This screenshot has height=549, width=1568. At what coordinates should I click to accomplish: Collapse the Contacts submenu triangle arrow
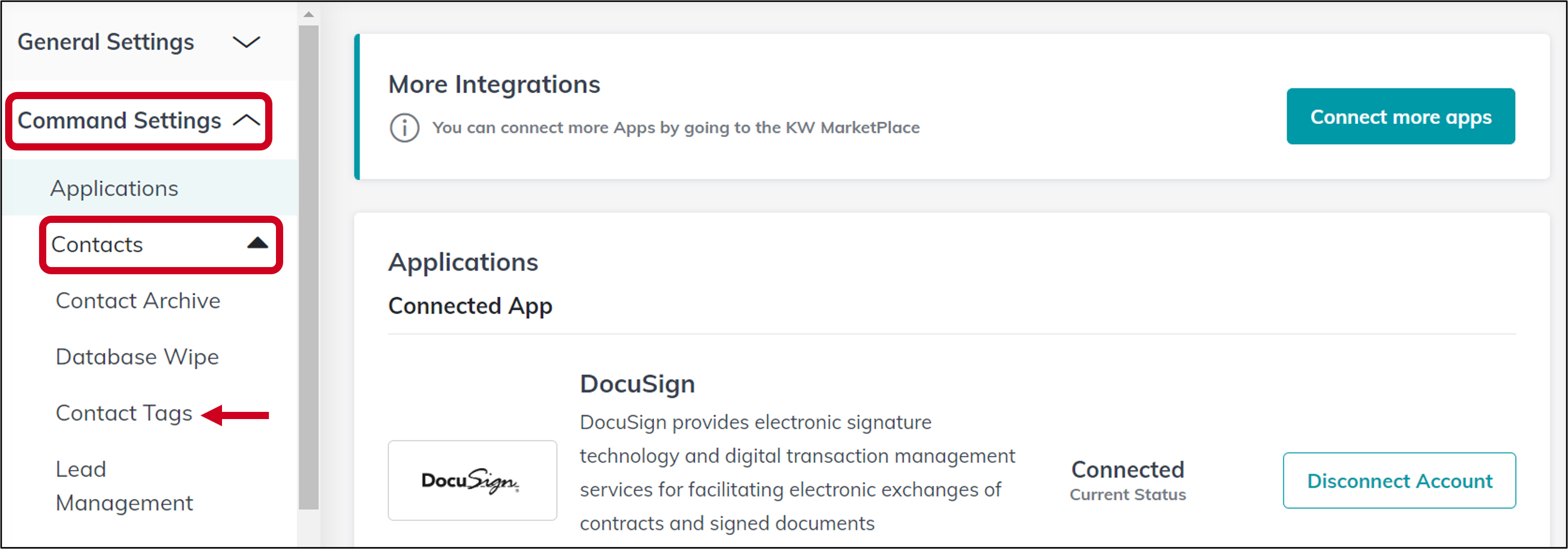click(x=257, y=243)
